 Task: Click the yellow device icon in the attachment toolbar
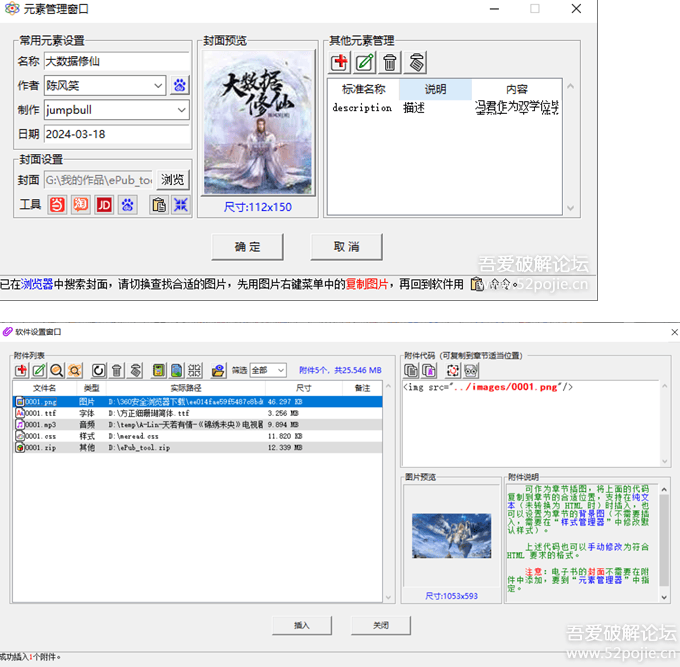tap(159, 370)
